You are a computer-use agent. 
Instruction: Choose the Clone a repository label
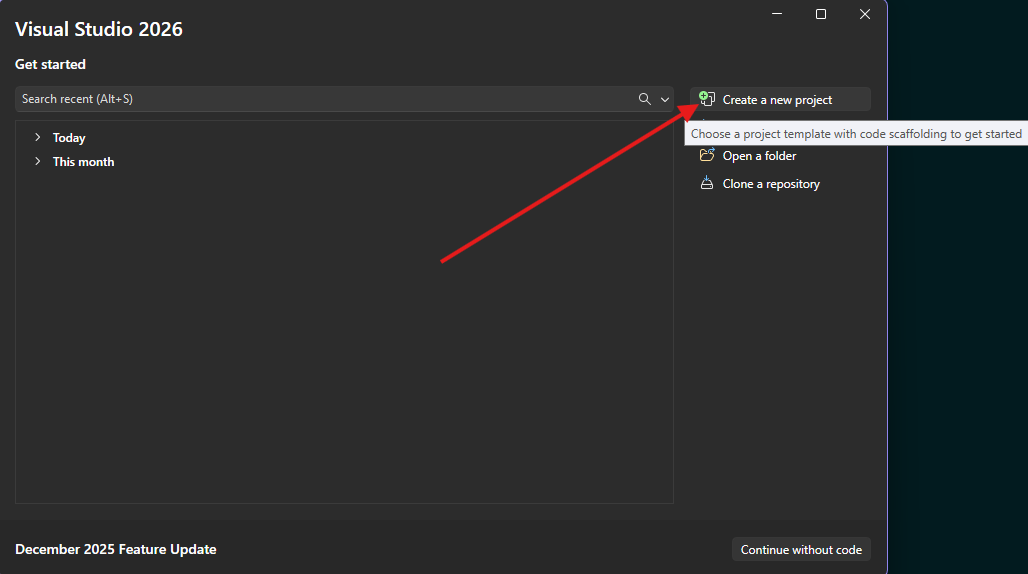point(771,184)
